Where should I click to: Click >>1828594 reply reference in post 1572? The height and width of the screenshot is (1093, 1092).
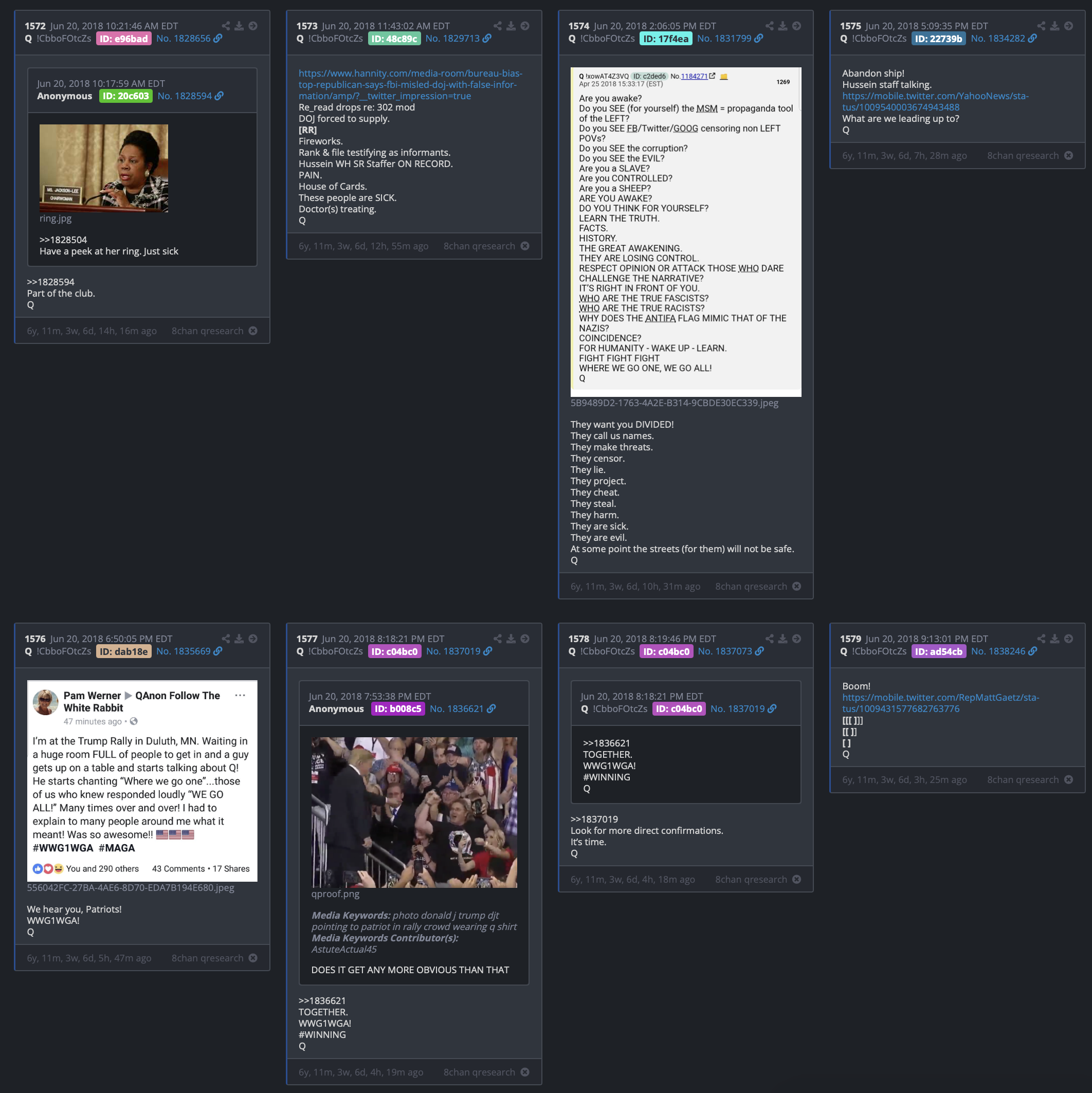coord(50,282)
